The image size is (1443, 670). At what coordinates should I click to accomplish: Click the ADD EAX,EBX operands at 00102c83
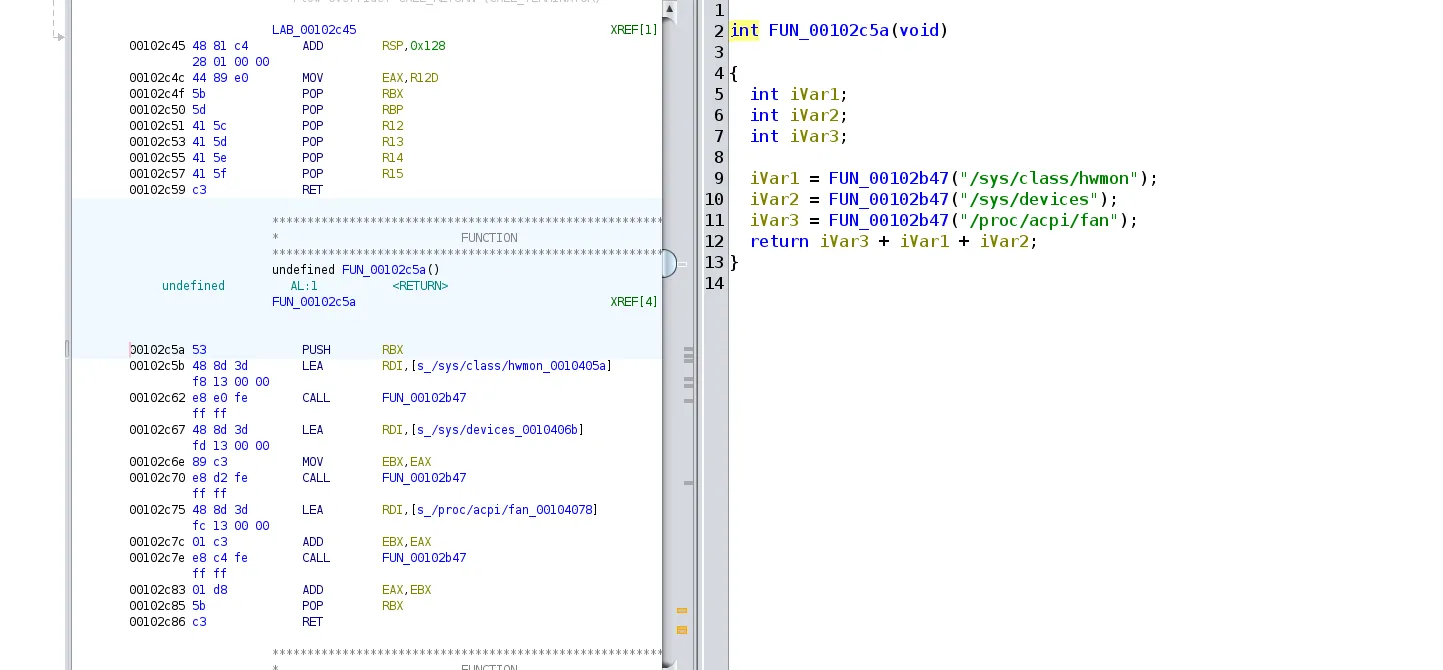[406, 590]
